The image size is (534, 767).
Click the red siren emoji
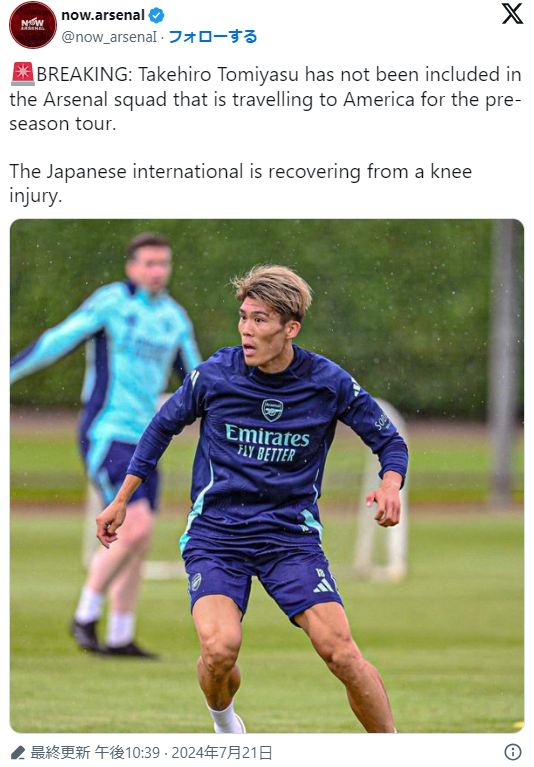[22, 73]
